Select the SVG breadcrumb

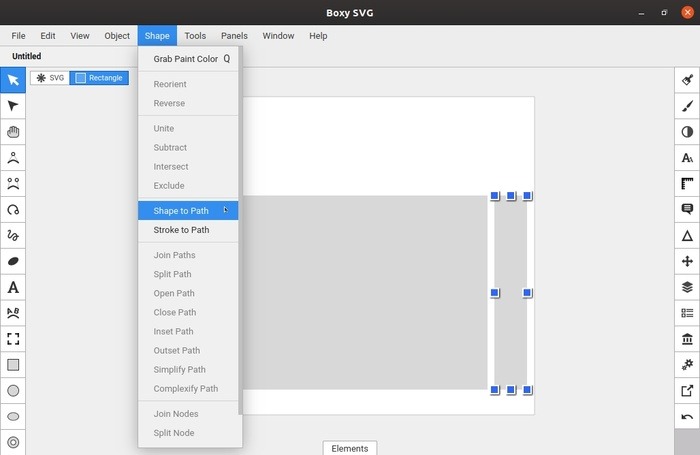pos(50,78)
